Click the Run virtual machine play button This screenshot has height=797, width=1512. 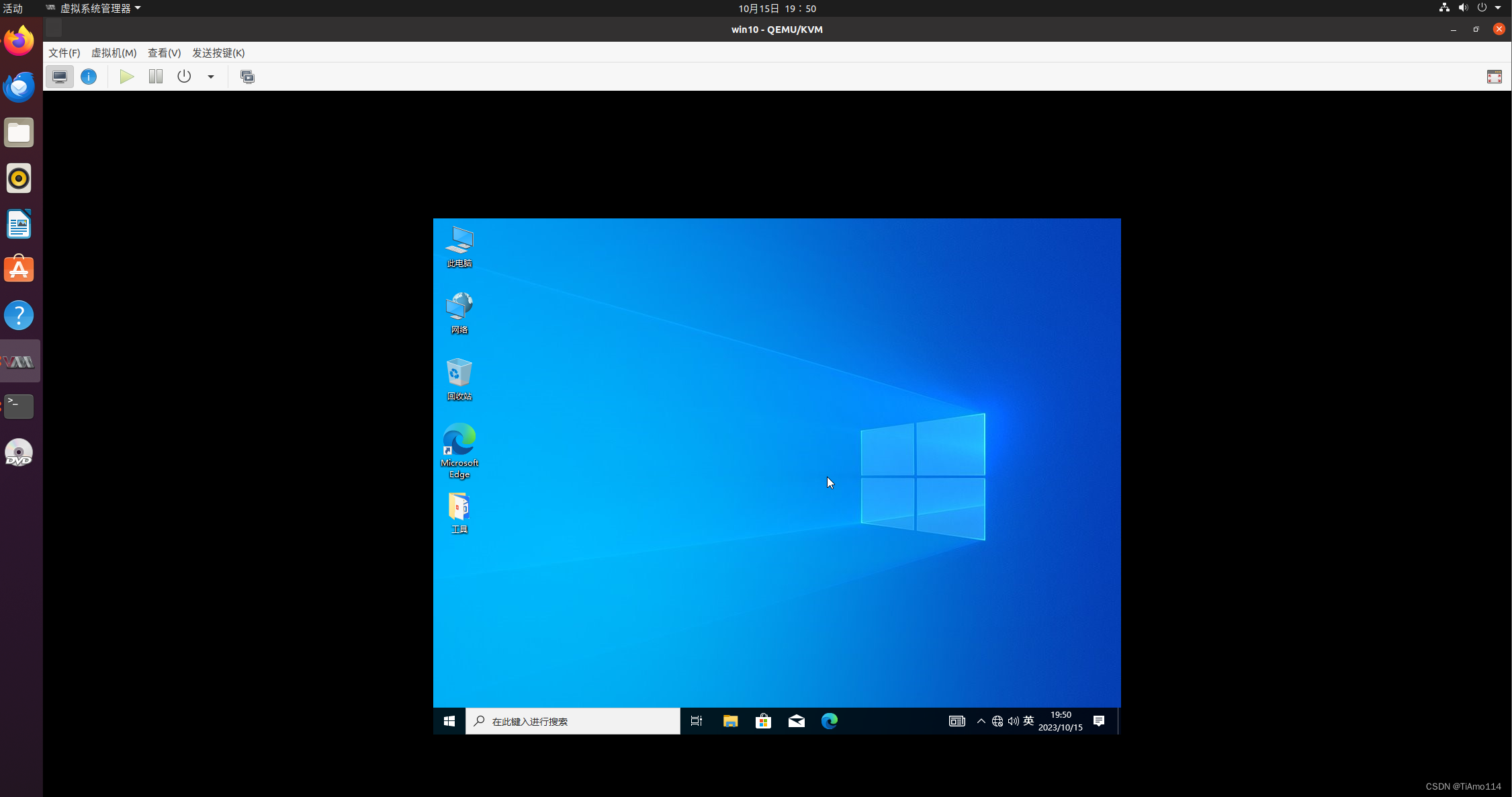[x=127, y=77]
